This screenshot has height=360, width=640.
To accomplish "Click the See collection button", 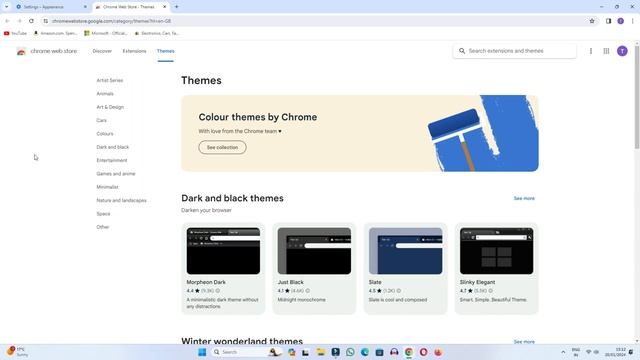I will (x=222, y=147).
